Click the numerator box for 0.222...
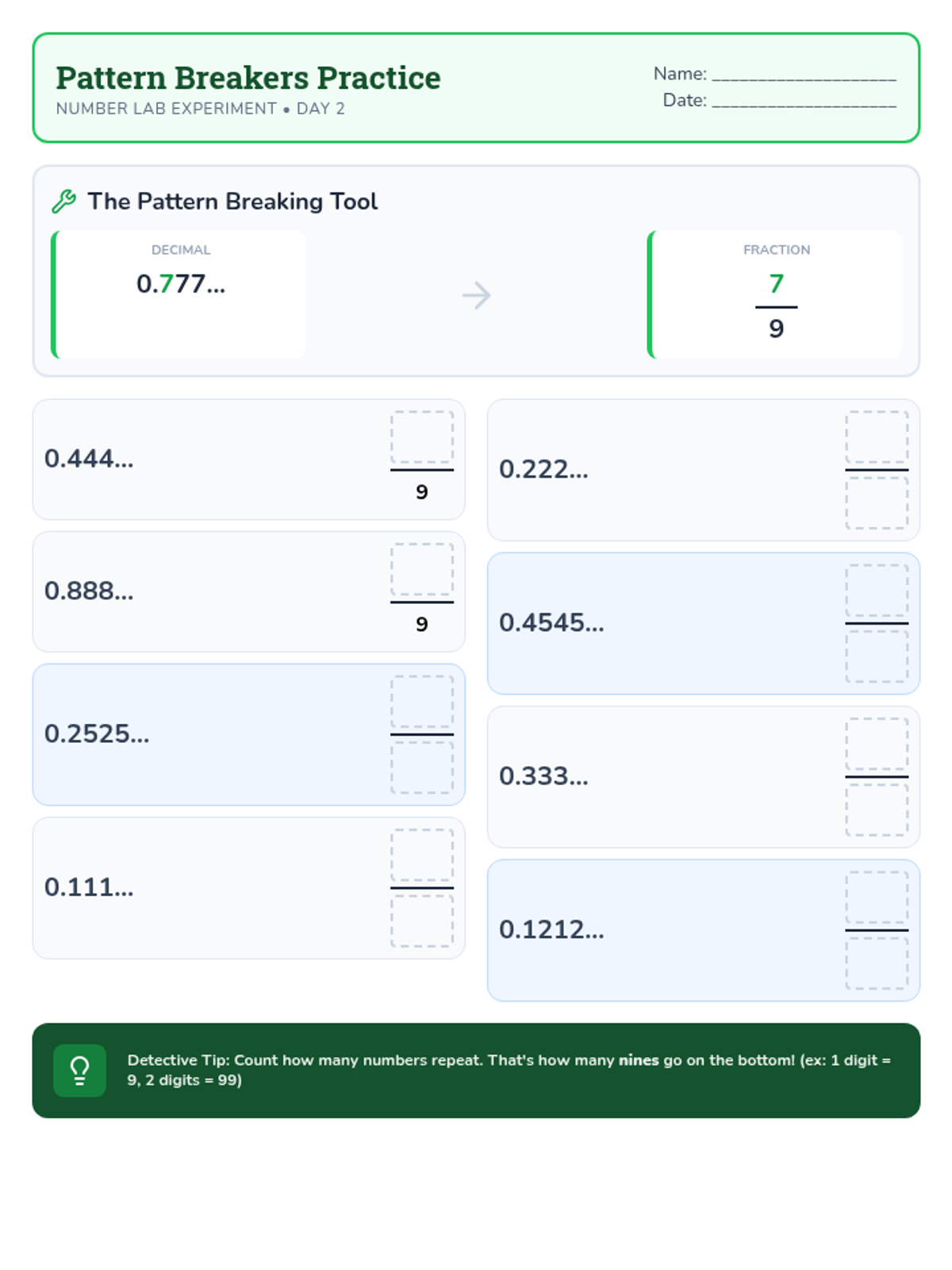Image resolution: width=952 pixels, height=1270 pixels. 877,437
